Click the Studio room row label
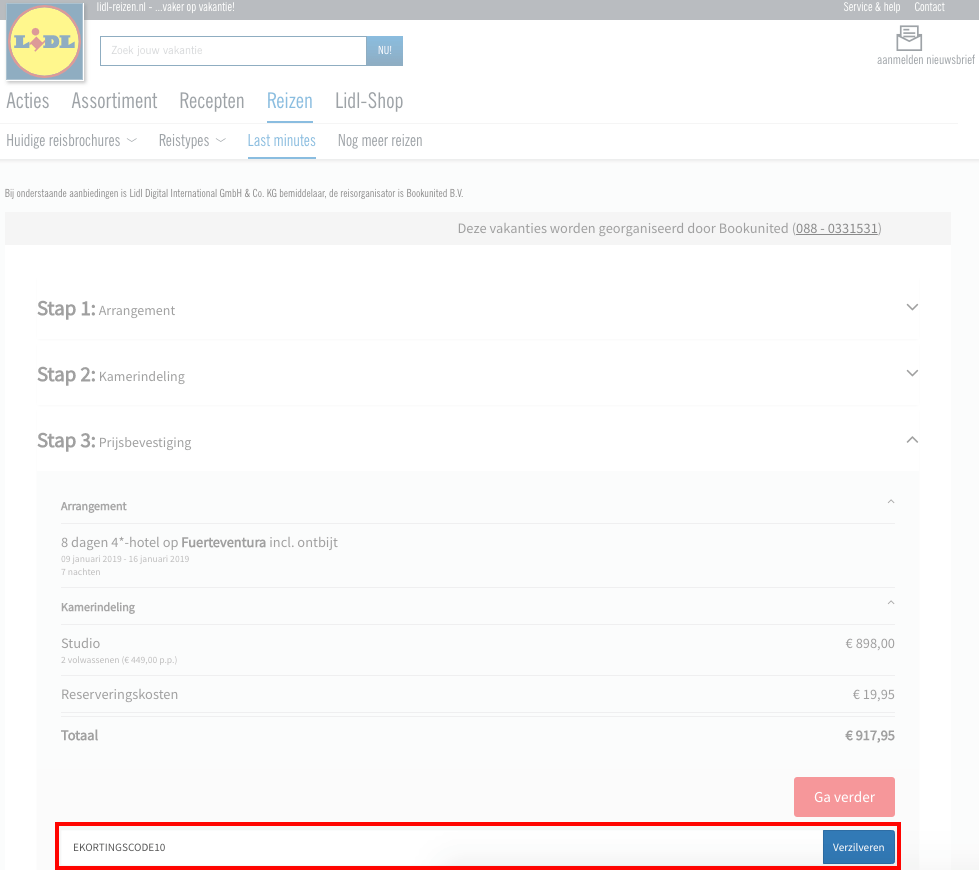979x870 pixels. (81, 643)
